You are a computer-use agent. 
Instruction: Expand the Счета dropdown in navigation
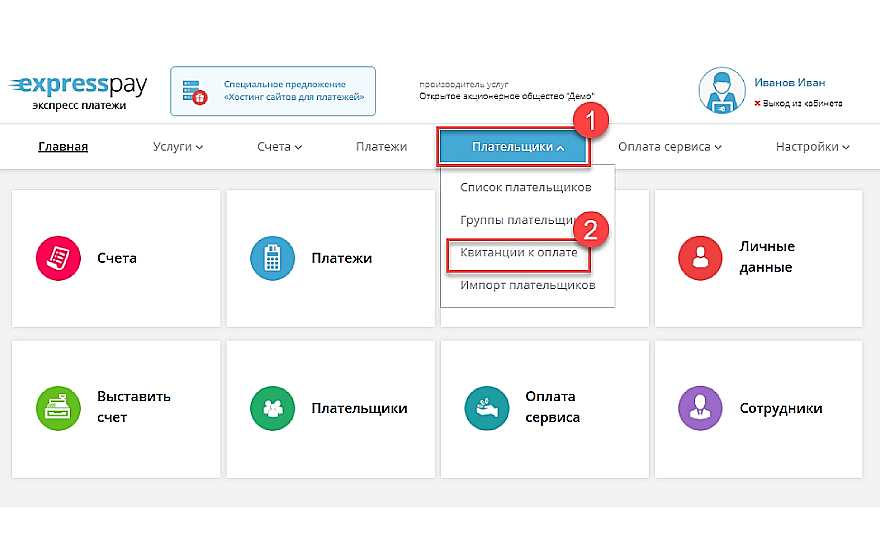(x=279, y=147)
